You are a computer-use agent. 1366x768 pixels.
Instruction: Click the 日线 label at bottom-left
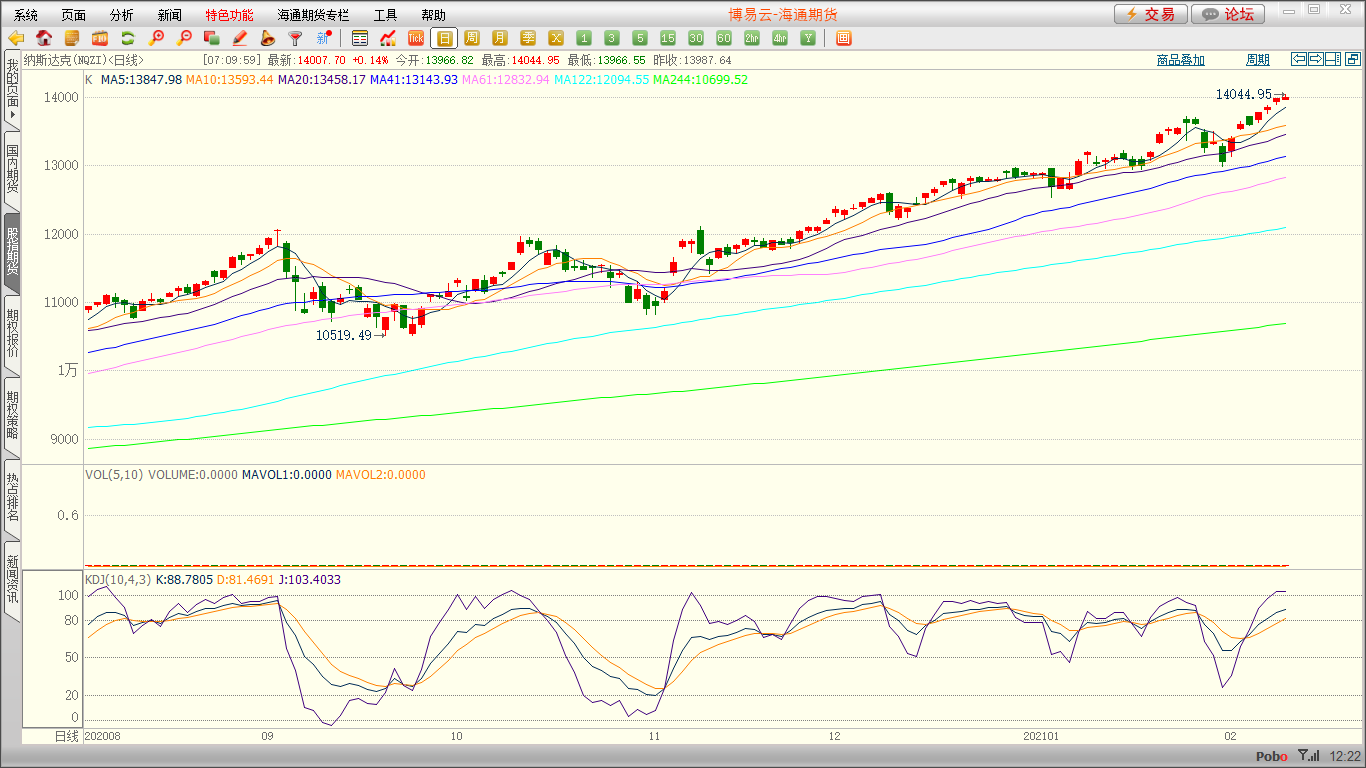click(x=65, y=736)
